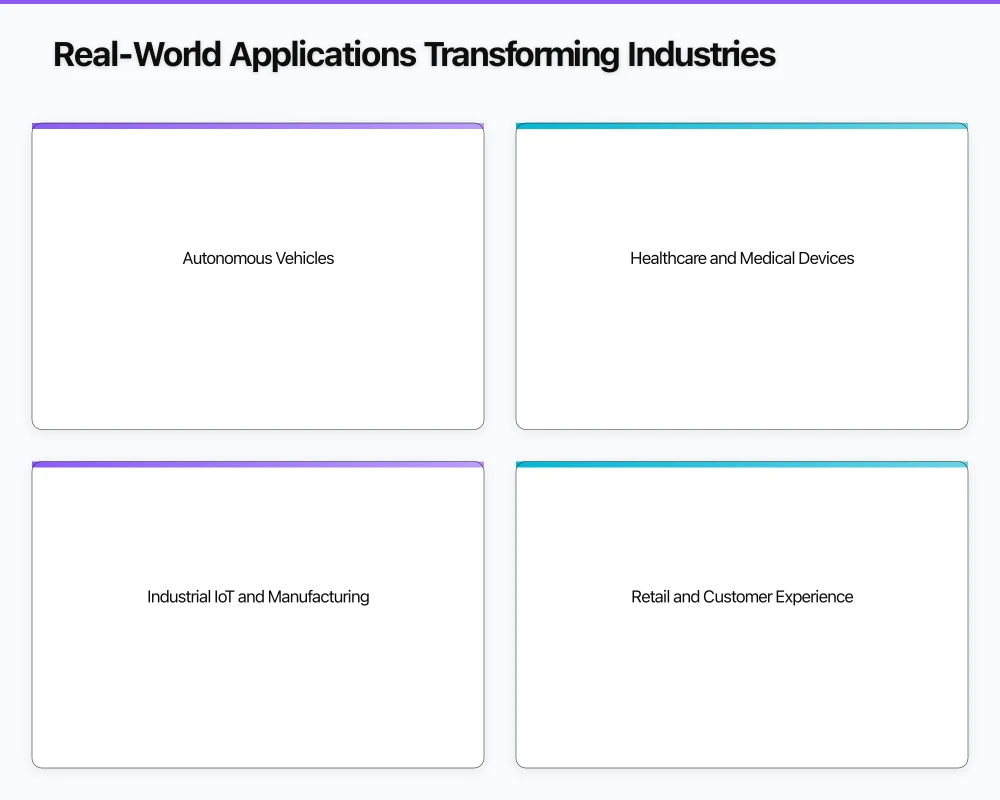1000x800 pixels.
Task: Select the purple bar at the page top
Action: click(500, 3)
